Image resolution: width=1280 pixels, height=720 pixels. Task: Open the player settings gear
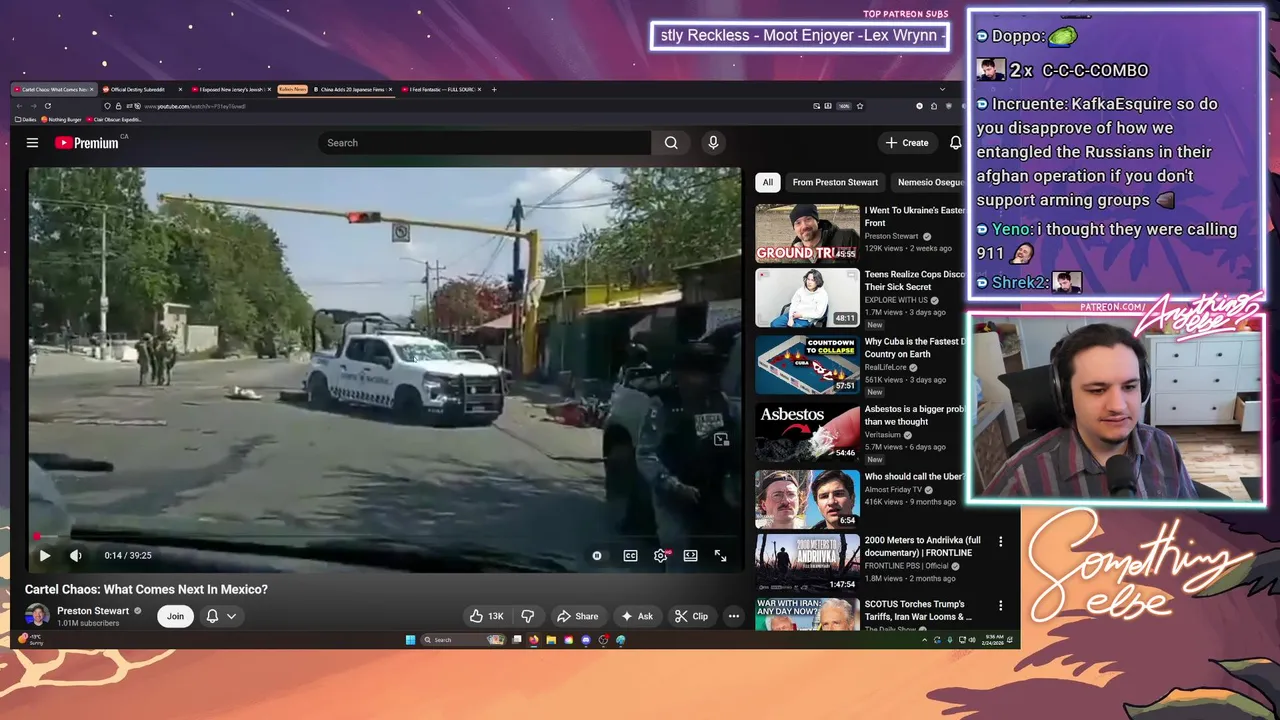click(660, 556)
